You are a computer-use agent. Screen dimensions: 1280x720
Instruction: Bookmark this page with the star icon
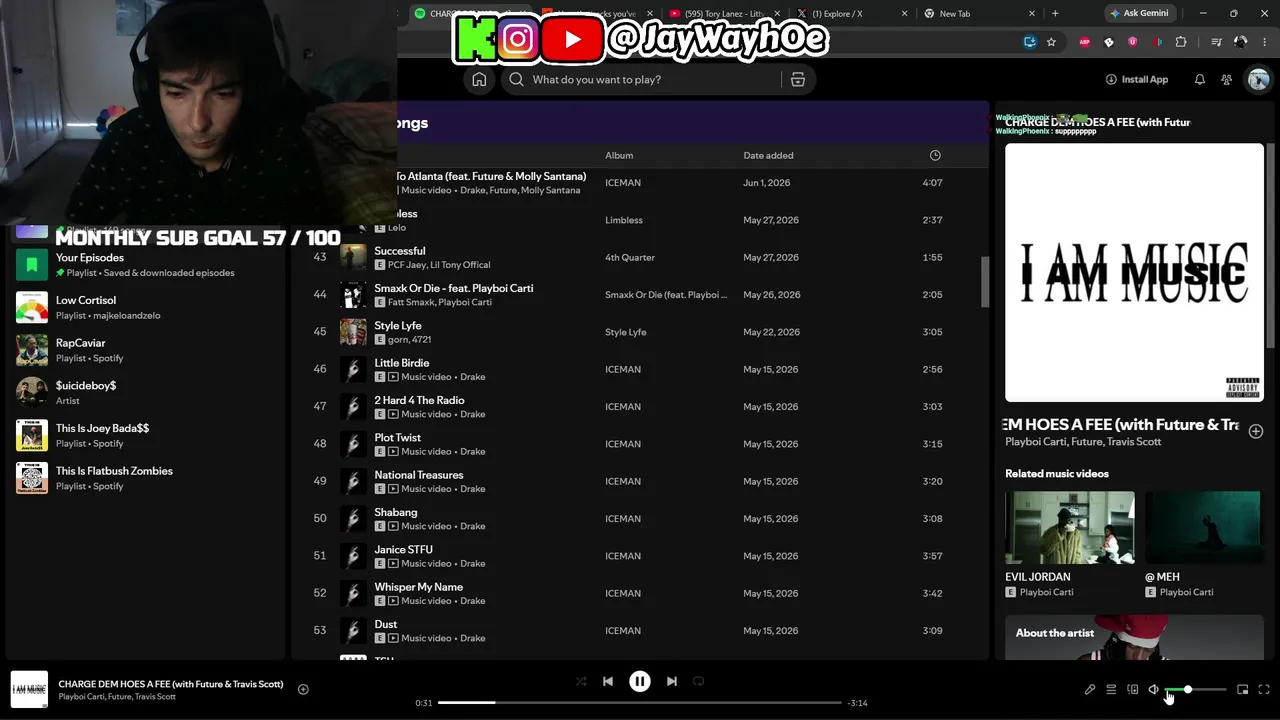pyautogui.click(x=1051, y=42)
